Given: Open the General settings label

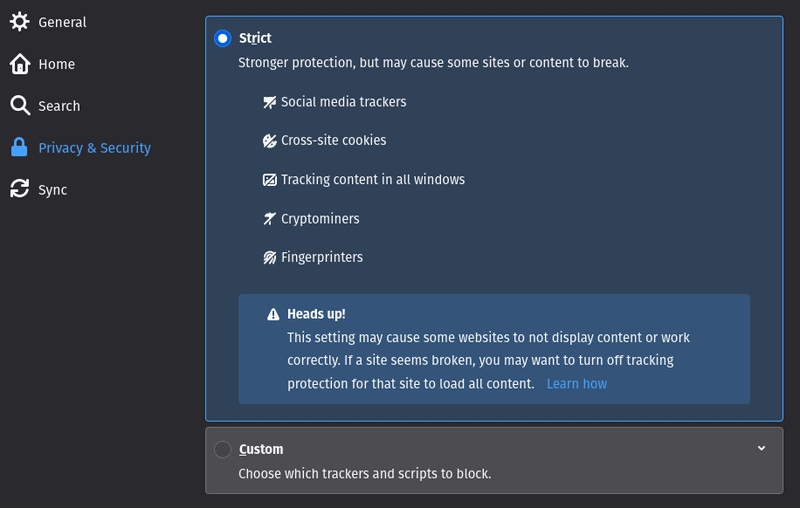Looking at the screenshot, I should [x=62, y=22].
